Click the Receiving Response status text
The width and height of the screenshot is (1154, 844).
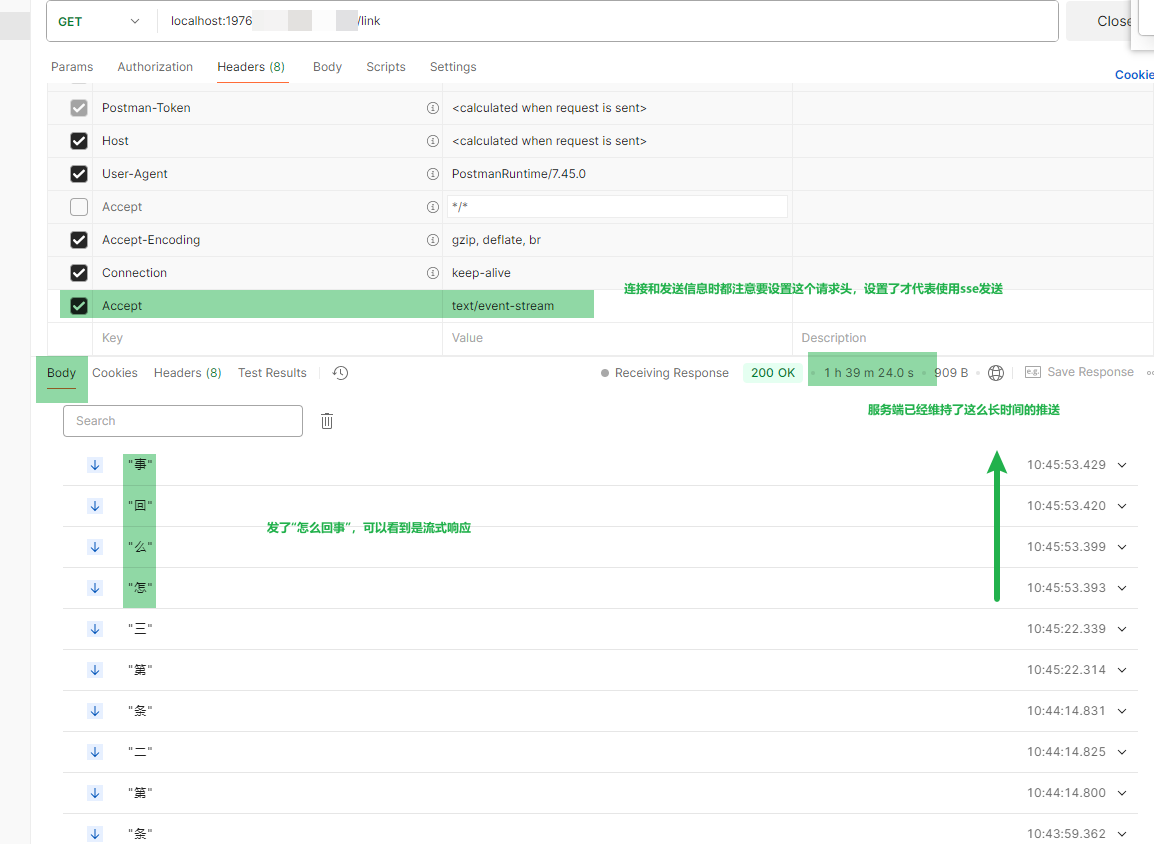click(x=671, y=373)
